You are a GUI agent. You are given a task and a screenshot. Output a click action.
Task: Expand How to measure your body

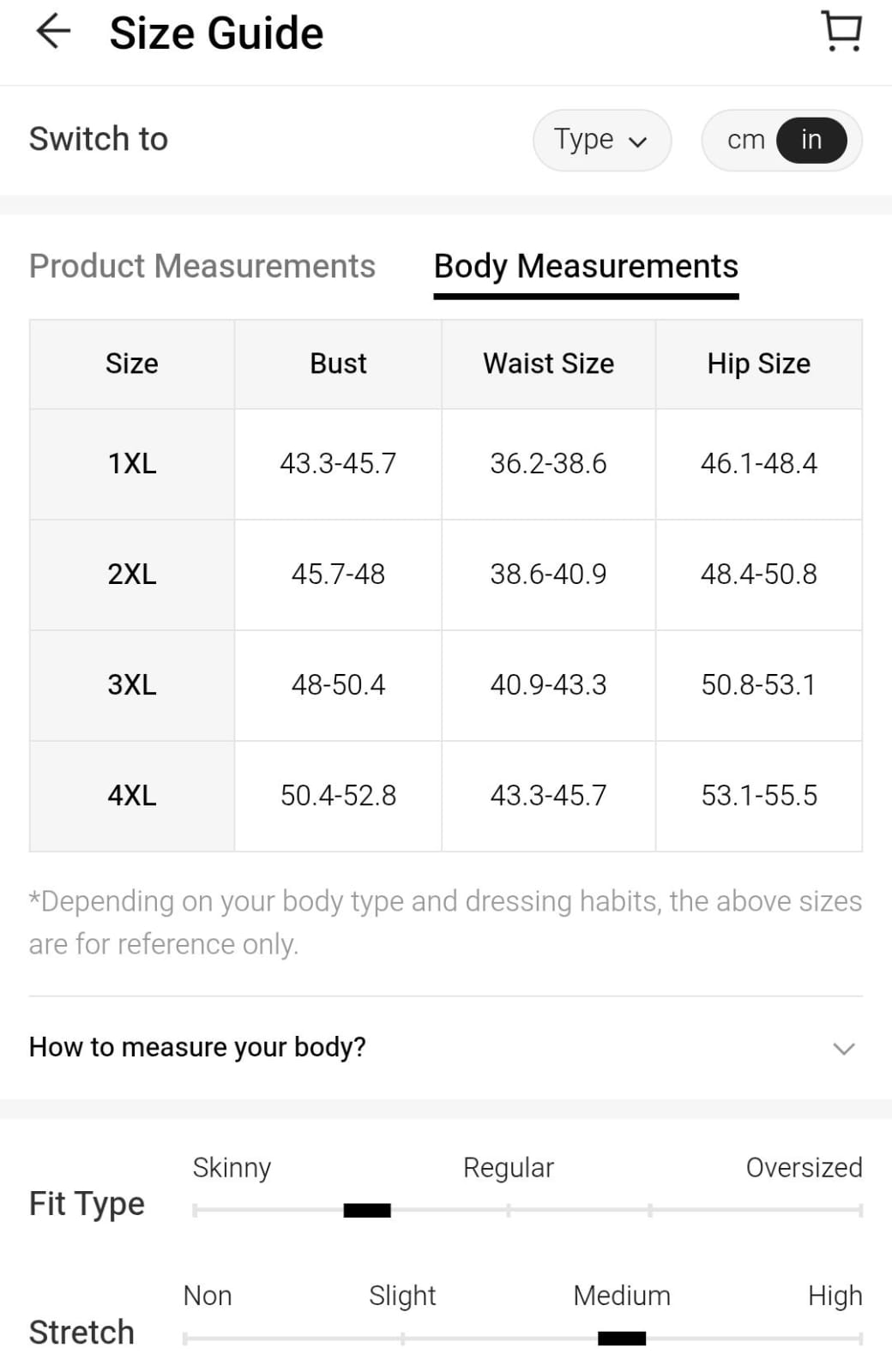pos(197,1047)
